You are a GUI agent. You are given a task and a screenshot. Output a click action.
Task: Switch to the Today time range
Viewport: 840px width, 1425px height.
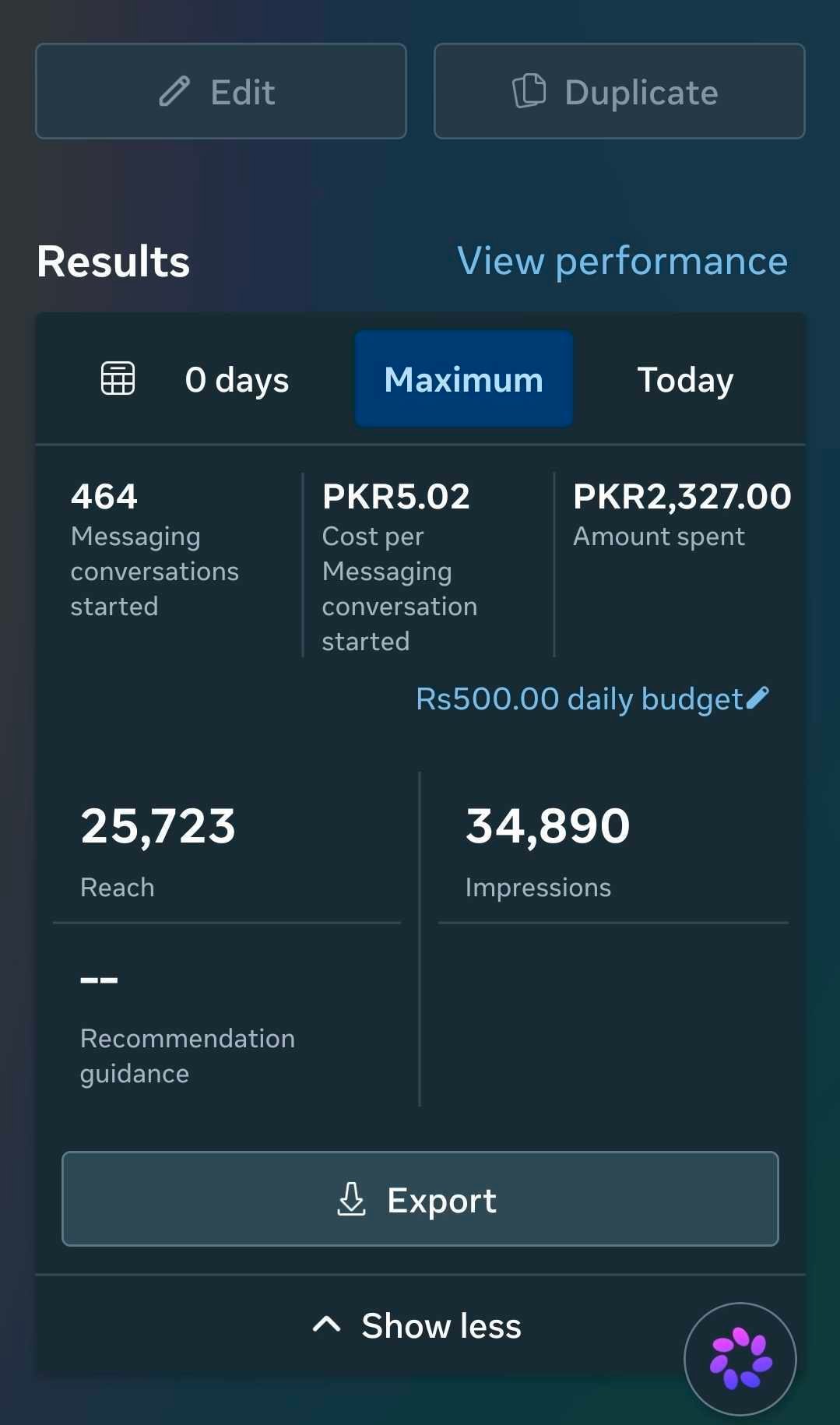click(685, 380)
